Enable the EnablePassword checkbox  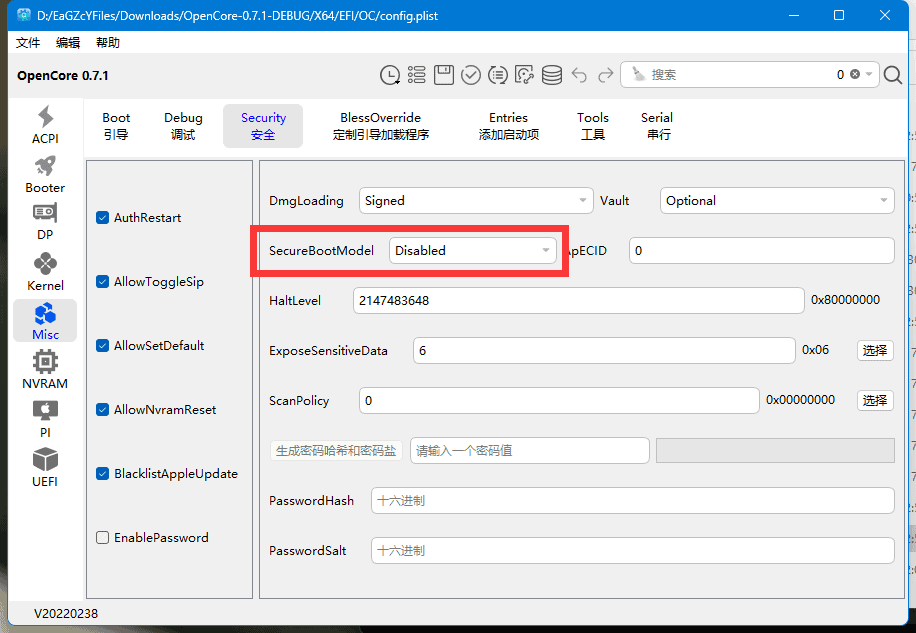[103, 538]
